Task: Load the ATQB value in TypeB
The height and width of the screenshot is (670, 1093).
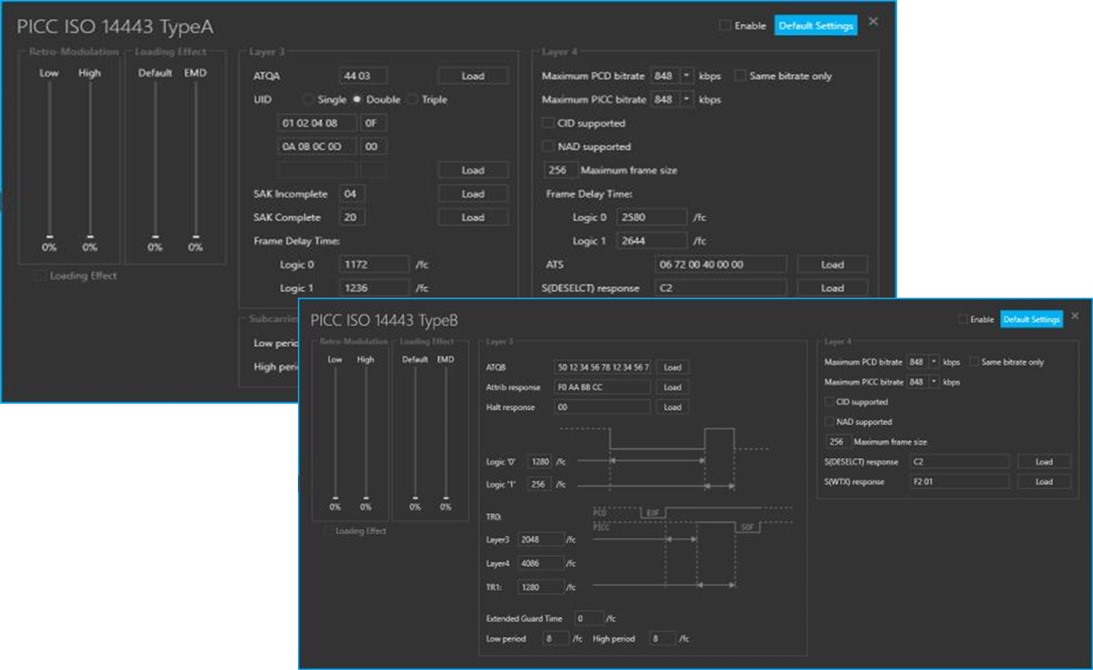Action: pos(672,367)
